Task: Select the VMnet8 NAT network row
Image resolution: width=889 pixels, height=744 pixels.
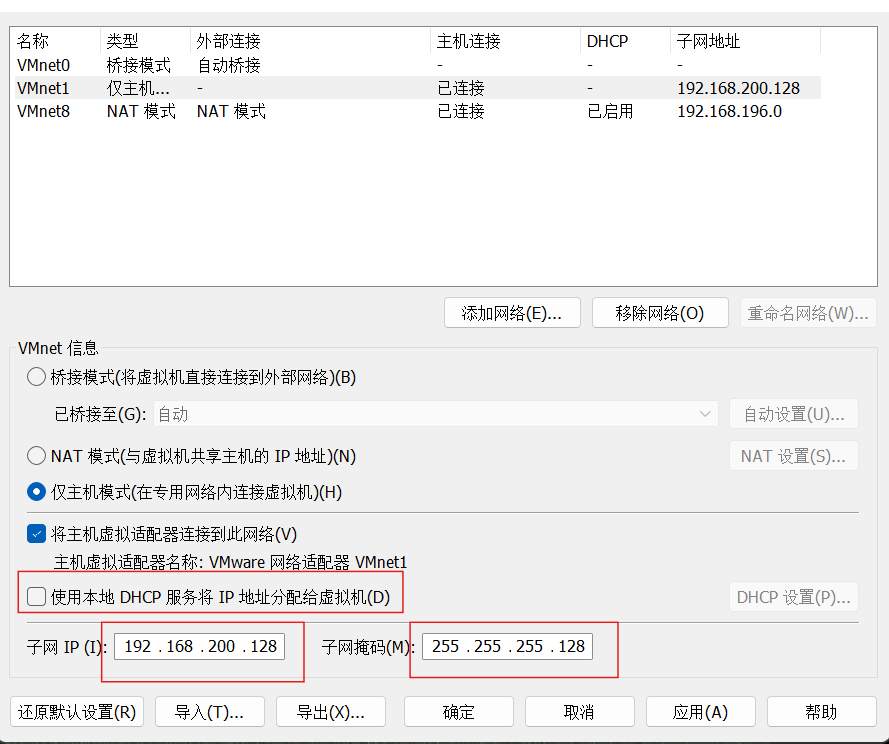Action: click(418, 111)
